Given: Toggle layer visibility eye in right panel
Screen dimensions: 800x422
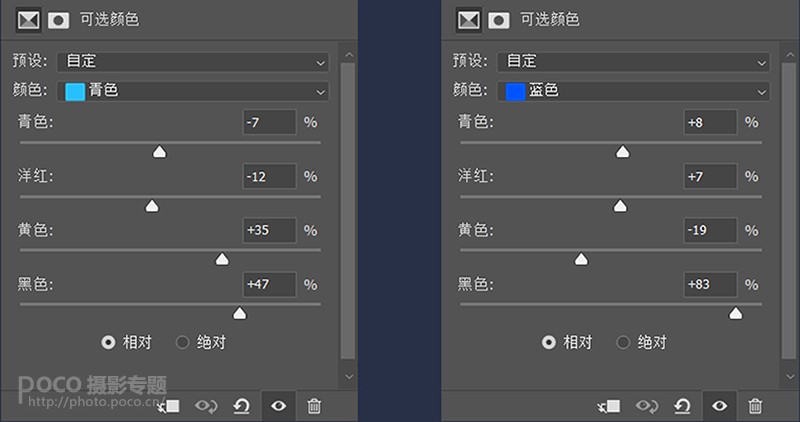Looking at the screenshot, I should click(x=719, y=405).
